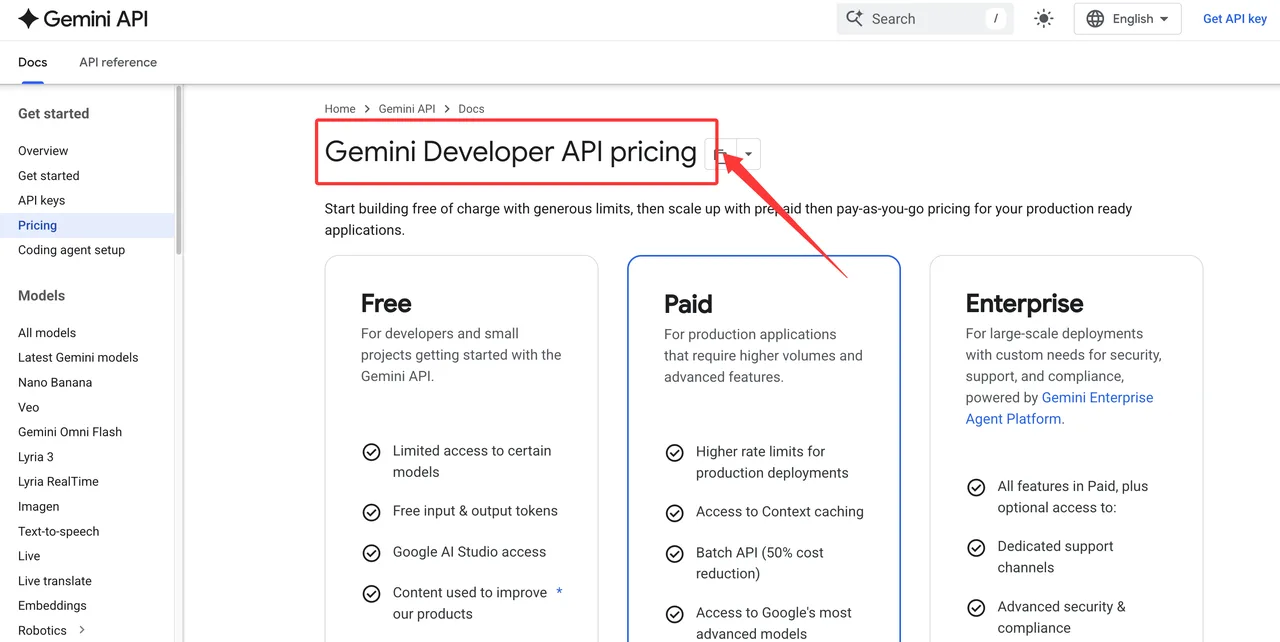This screenshot has height=642, width=1280.
Task: Click check icon beside Higher rate limits
Action: pyautogui.click(x=675, y=453)
